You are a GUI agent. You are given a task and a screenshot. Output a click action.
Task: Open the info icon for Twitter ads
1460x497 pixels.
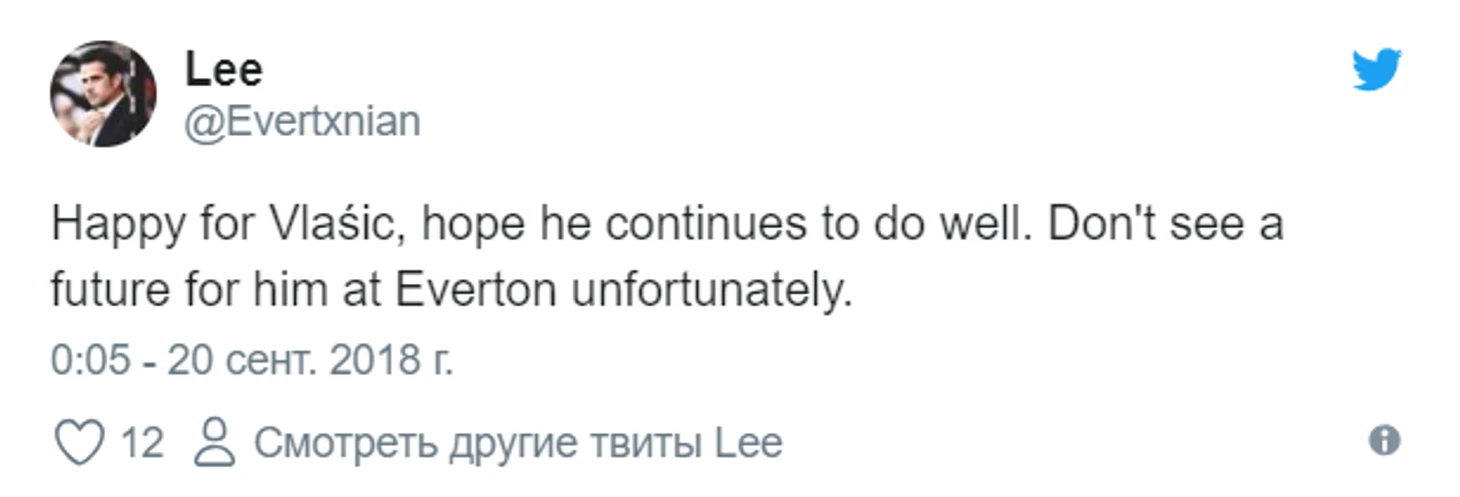click(1384, 440)
